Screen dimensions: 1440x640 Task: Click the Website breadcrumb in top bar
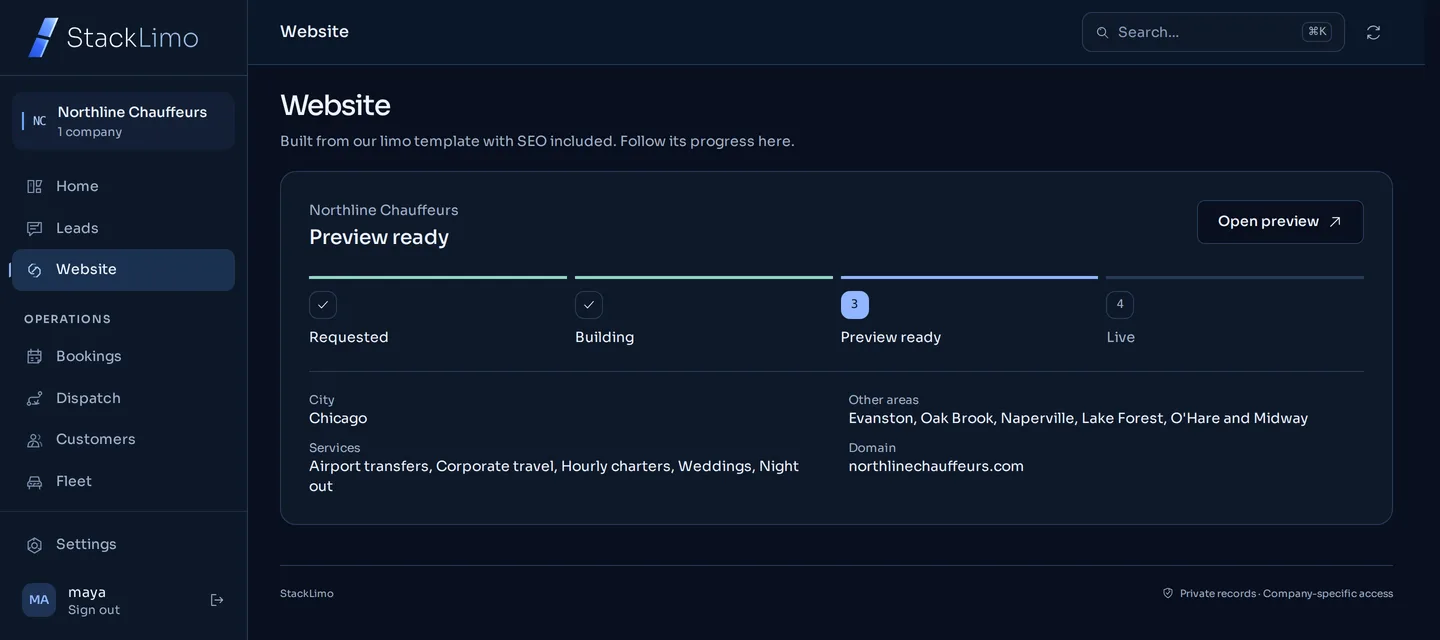point(314,32)
